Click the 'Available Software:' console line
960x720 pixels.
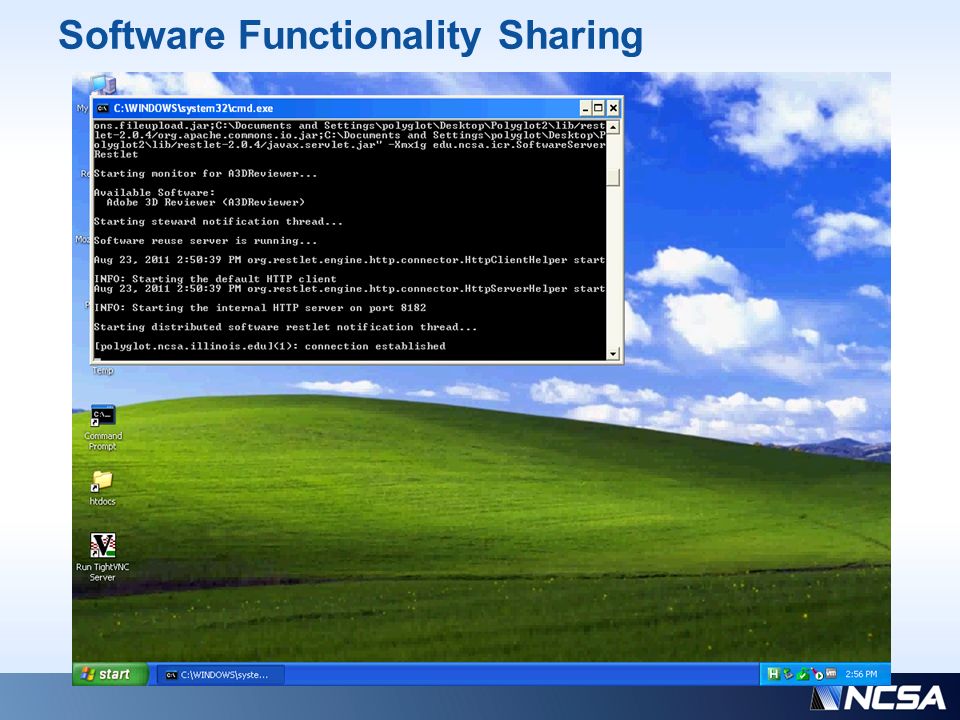(x=154, y=193)
